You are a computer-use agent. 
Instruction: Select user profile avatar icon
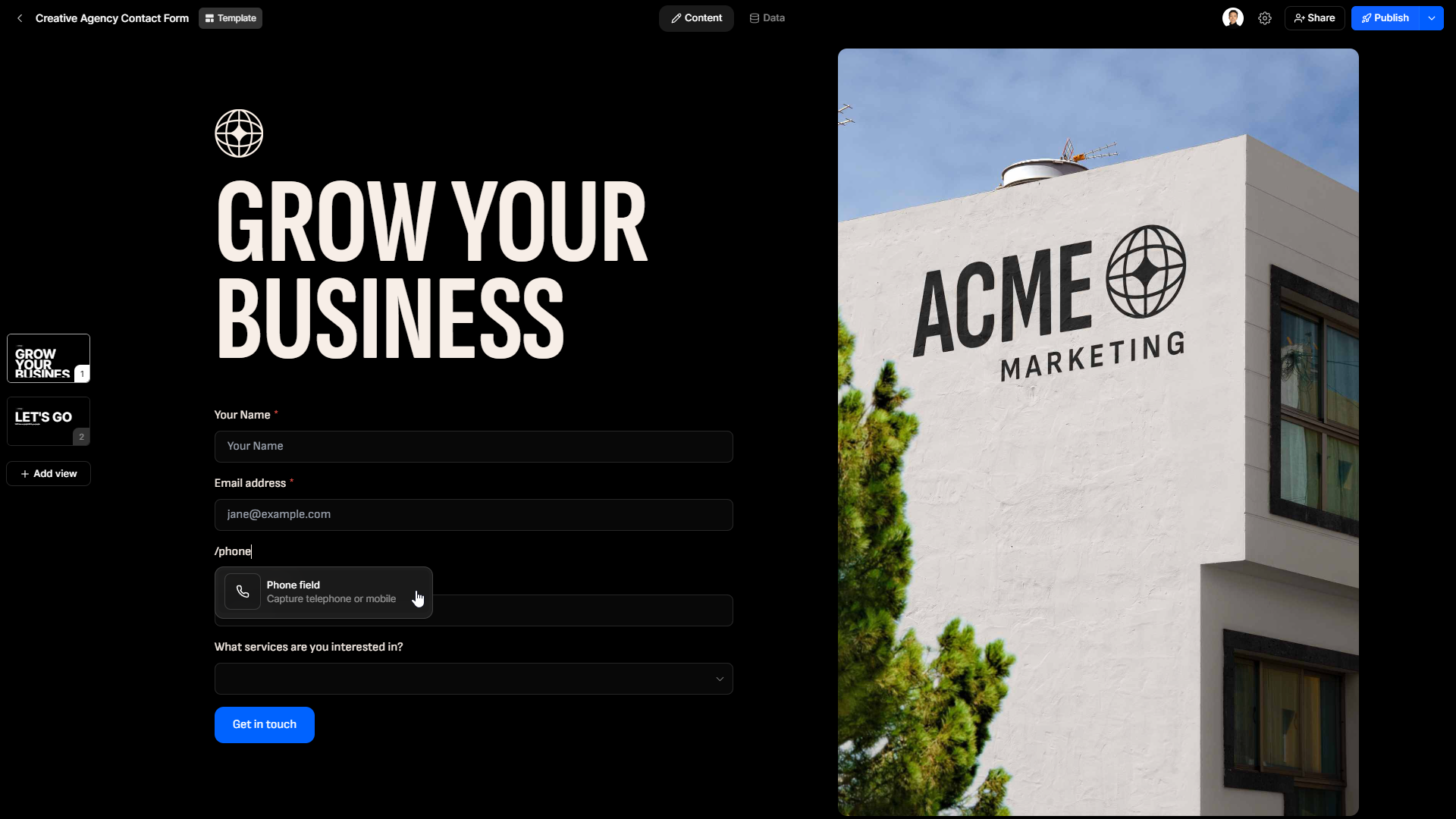point(1233,18)
